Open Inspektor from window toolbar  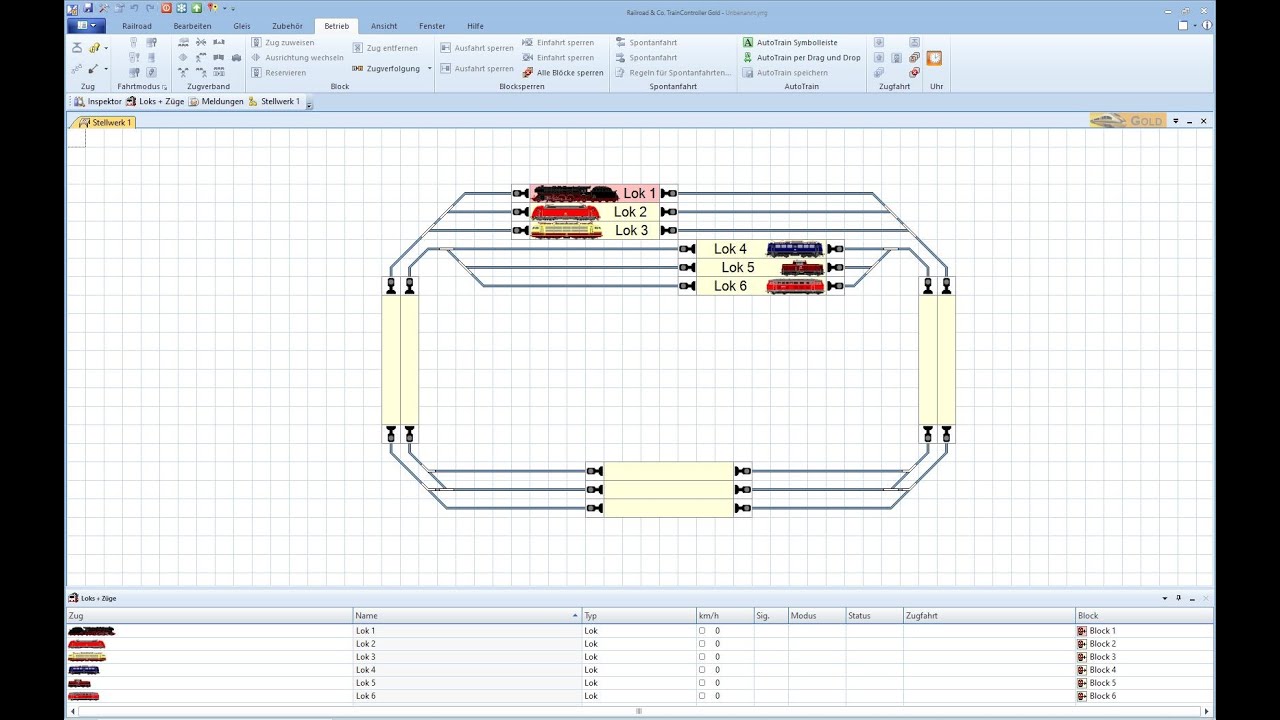98,101
